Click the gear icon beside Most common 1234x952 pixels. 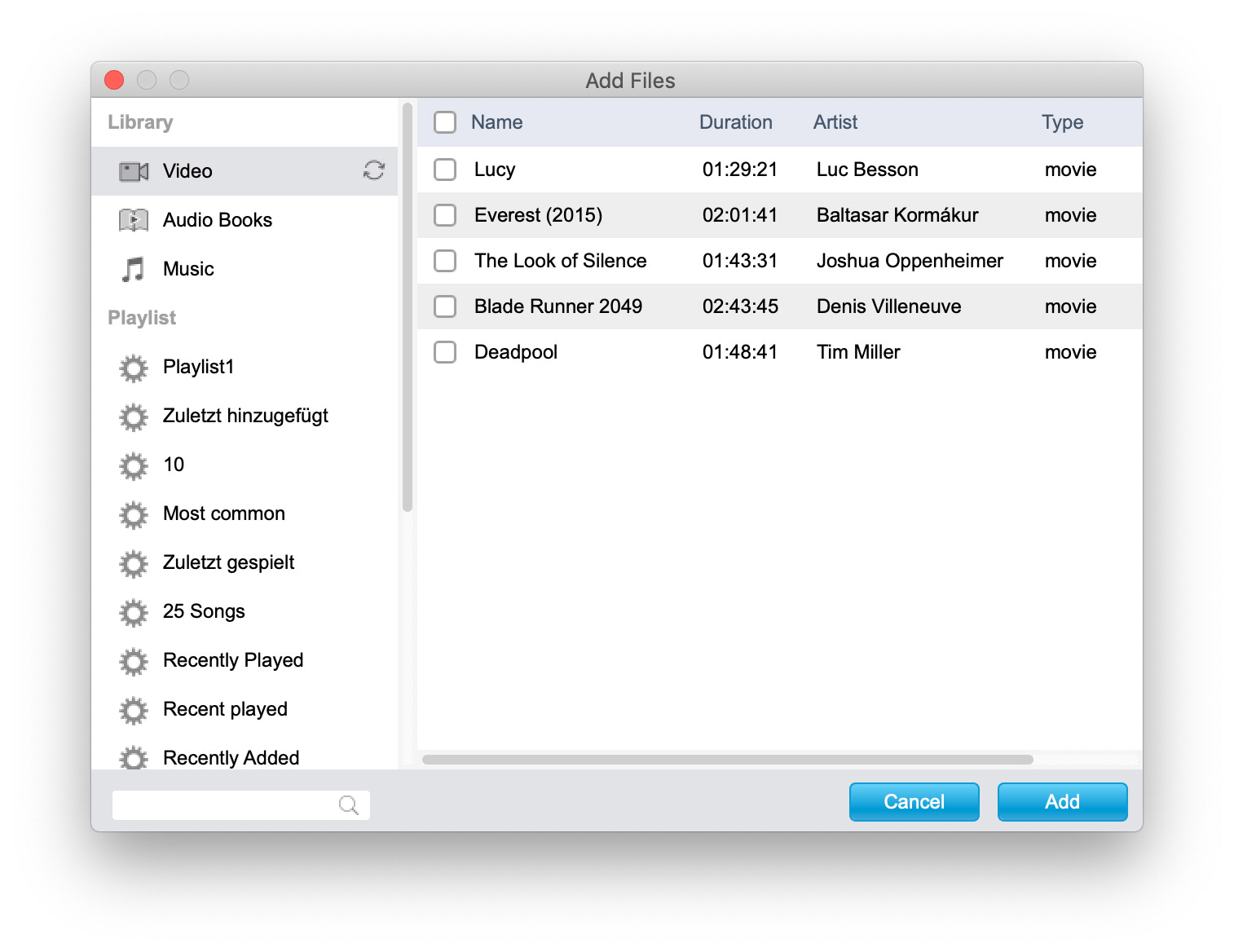pos(134,514)
